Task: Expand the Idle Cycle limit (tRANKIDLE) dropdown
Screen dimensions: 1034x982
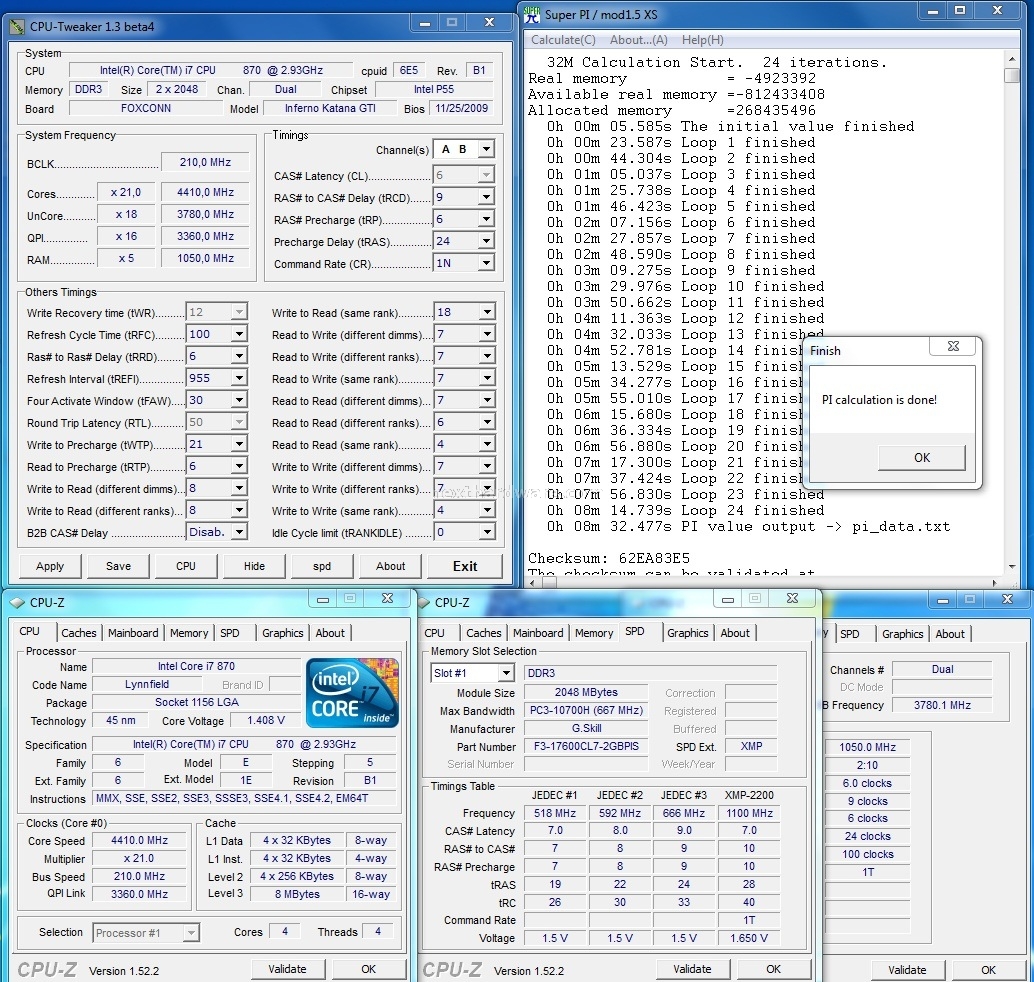Action: pyautogui.click(x=487, y=532)
